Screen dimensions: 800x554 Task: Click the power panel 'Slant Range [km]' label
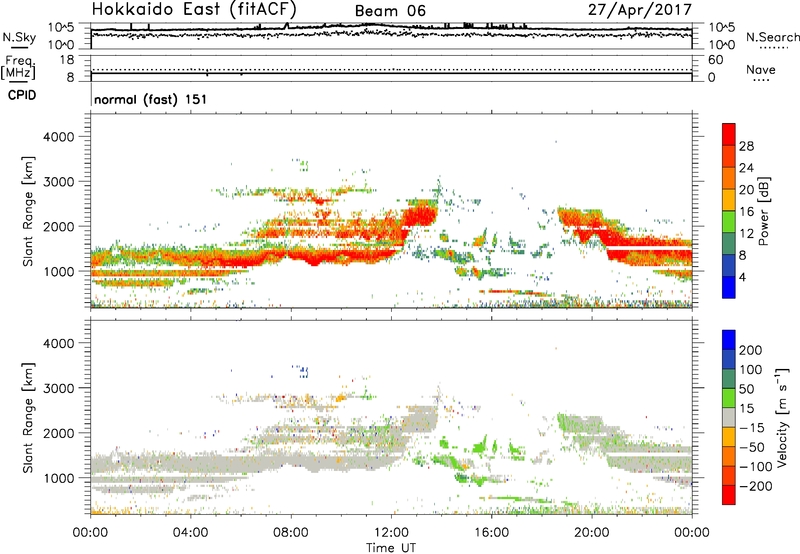(x=28, y=211)
